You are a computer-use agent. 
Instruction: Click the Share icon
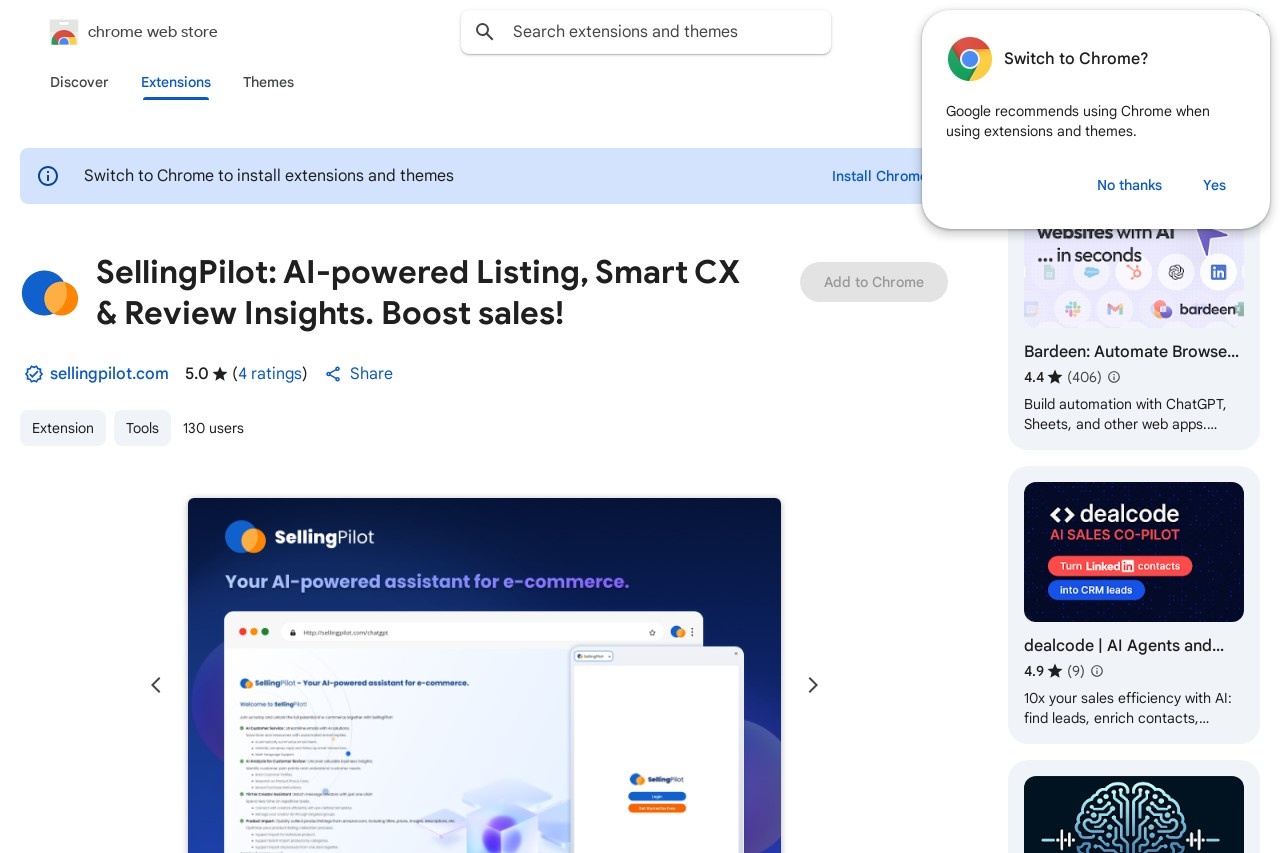[x=333, y=374]
